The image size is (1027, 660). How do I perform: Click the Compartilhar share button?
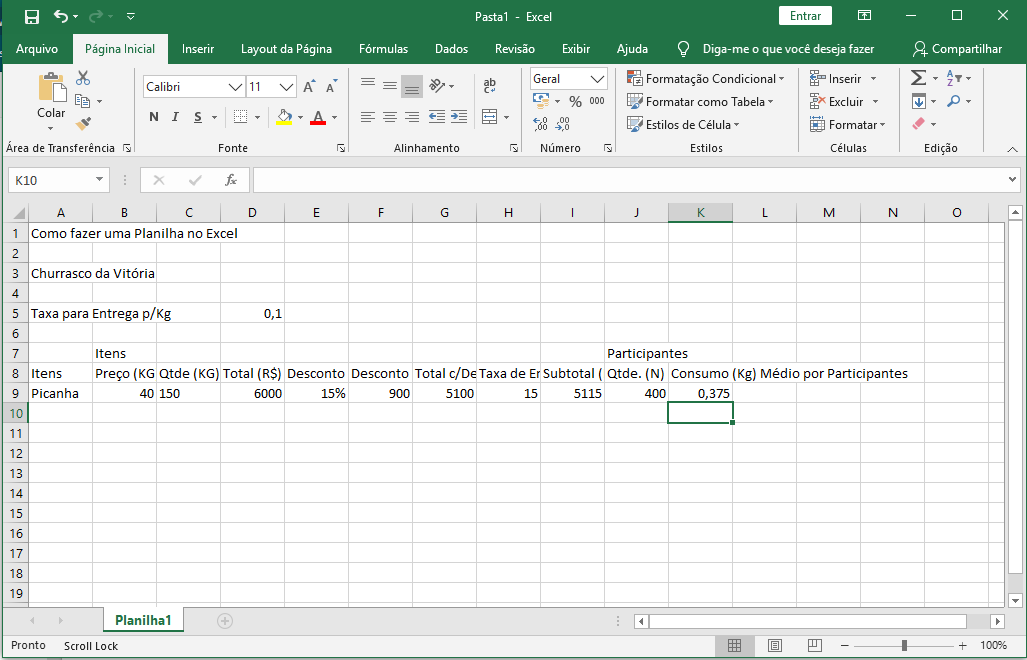957,49
